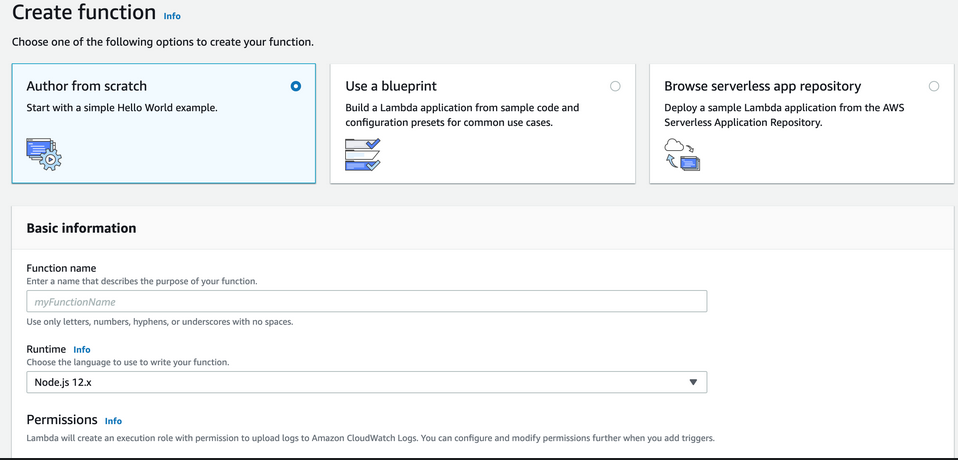
Task: Open Info link beside Create function
Action: (172, 16)
